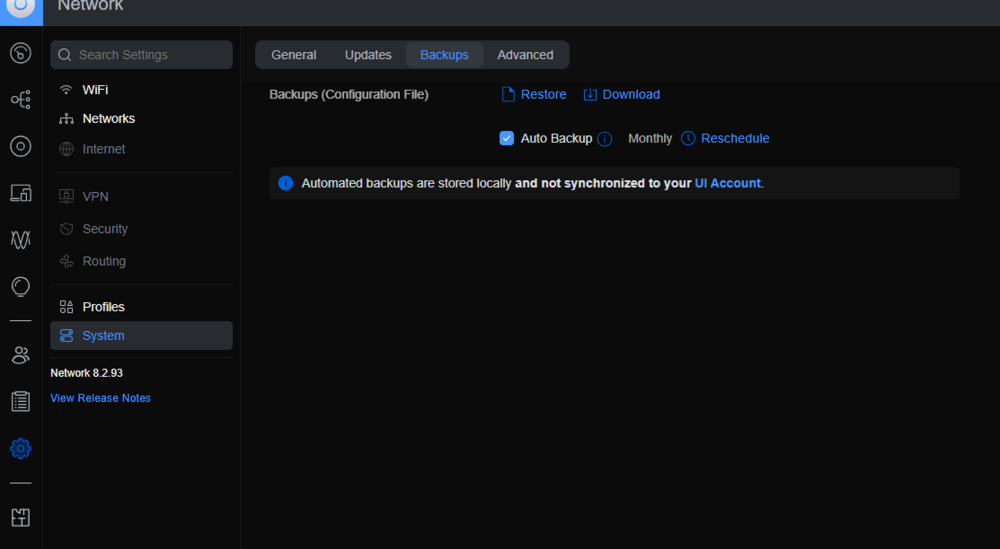Image resolution: width=1000 pixels, height=549 pixels.
Task: Switch to the Updates tab
Action: (x=368, y=55)
